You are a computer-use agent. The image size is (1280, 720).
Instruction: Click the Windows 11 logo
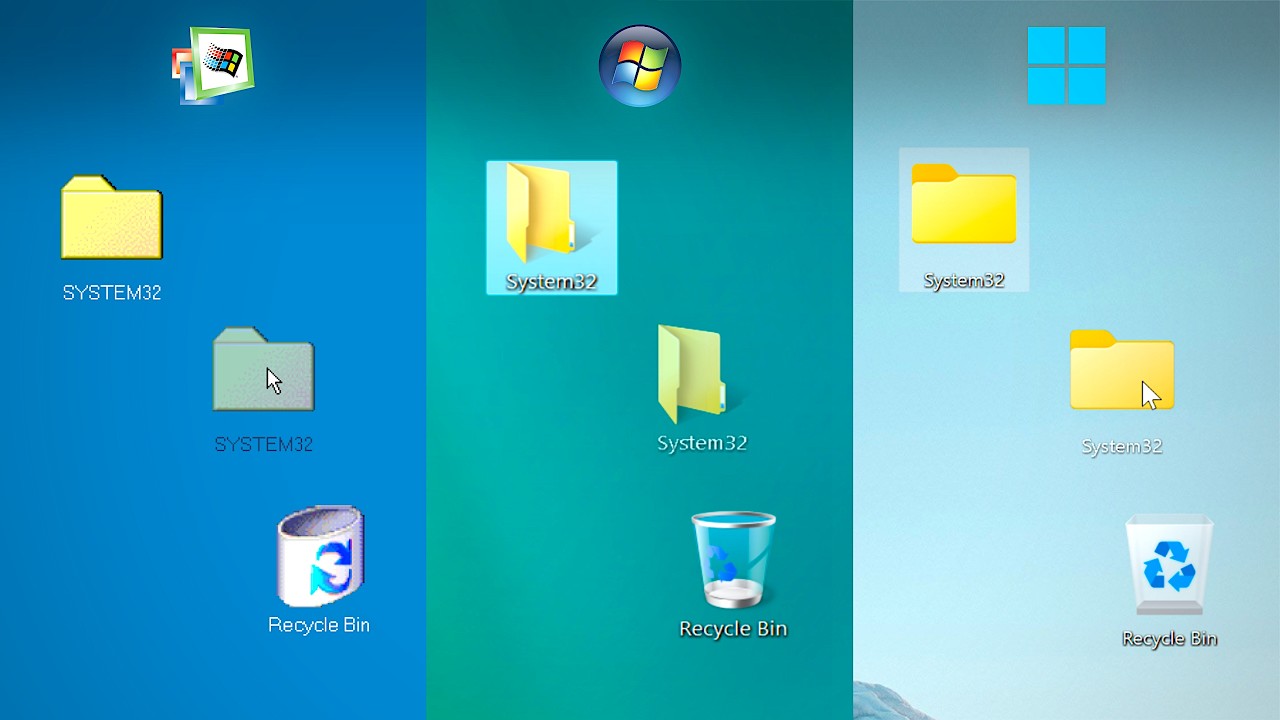(x=1066, y=66)
